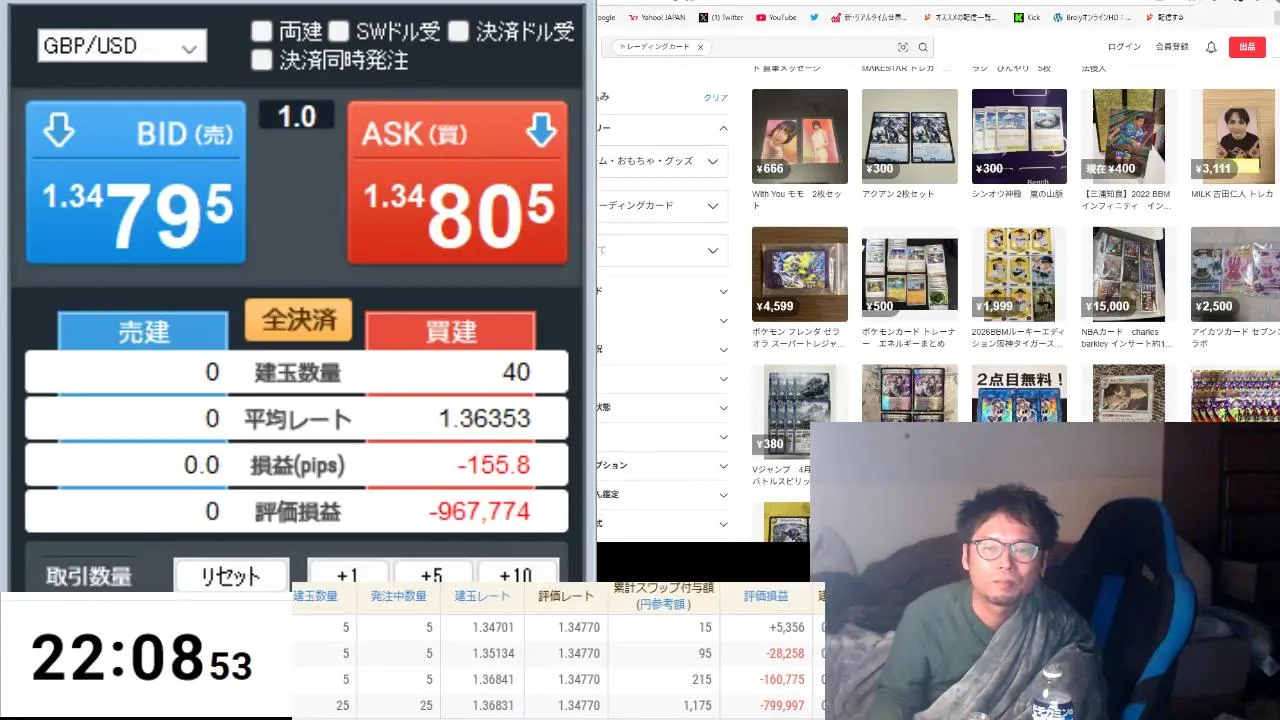Click the 発注中数量 column header
The width and height of the screenshot is (1280, 720).
[x=398, y=596]
